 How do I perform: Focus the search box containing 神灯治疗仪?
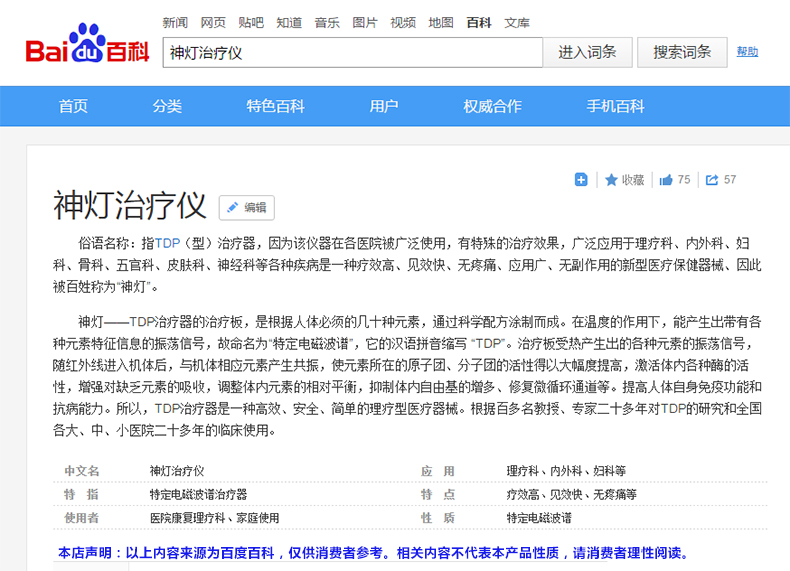(x=353, y=52)
